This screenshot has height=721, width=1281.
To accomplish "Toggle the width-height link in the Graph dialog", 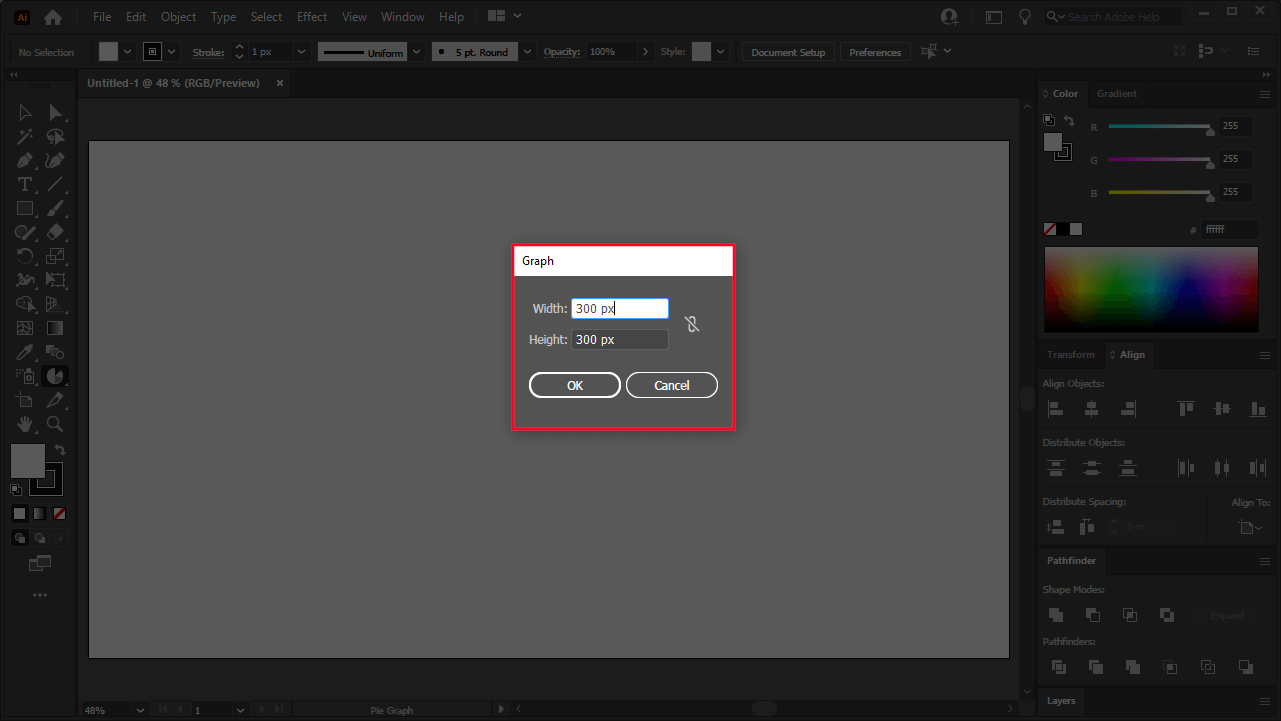I will (692, 324).
